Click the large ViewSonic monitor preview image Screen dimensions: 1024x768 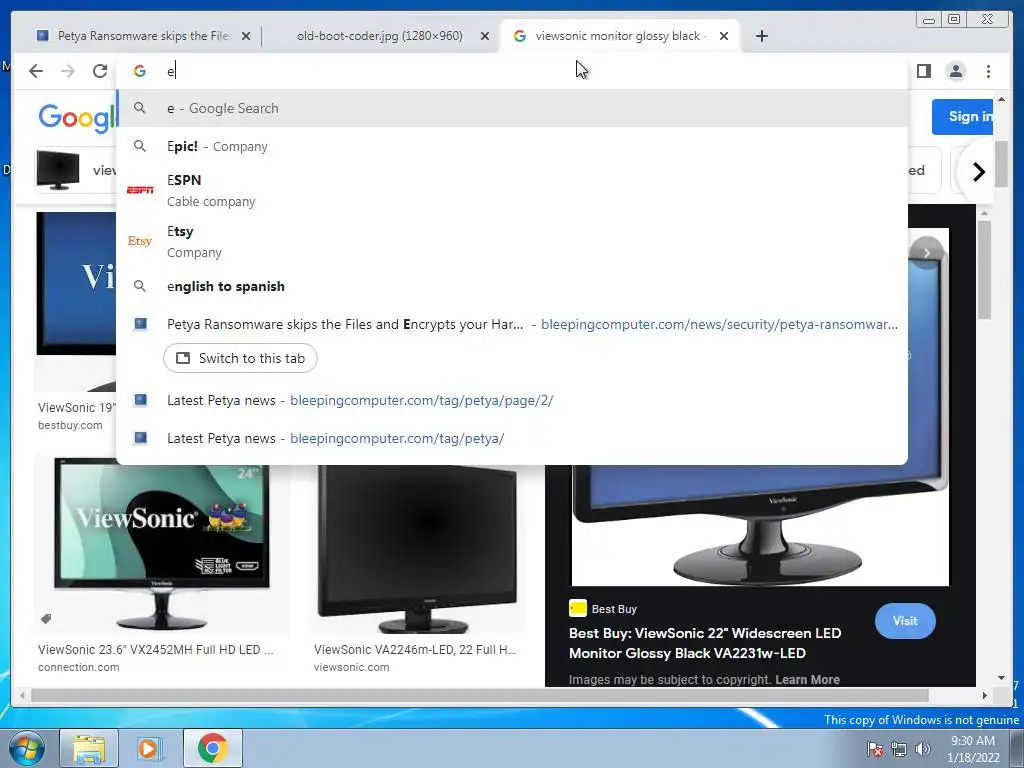(760, 526)
